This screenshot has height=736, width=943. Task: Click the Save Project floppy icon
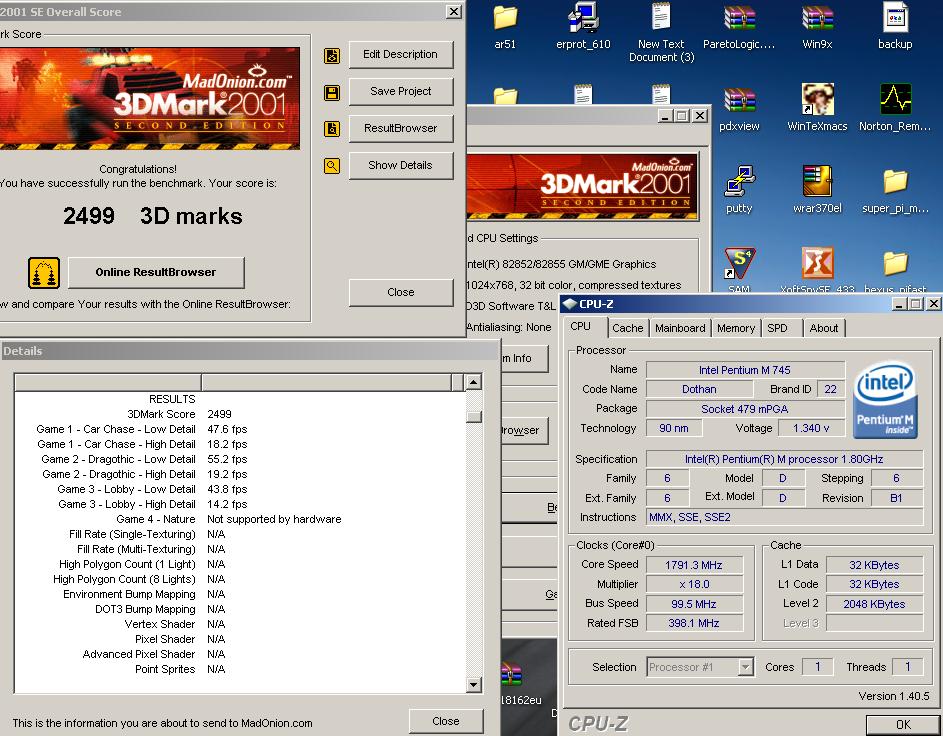[x=332, y=93]
